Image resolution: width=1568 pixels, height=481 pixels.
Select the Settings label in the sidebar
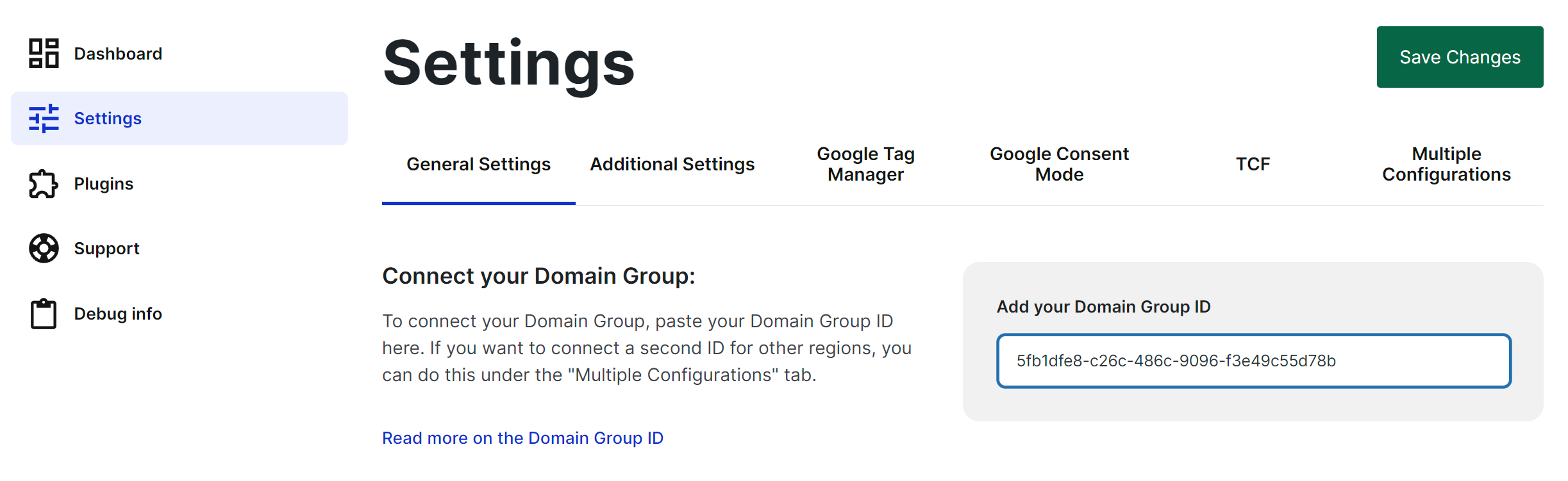click(108, 118)
